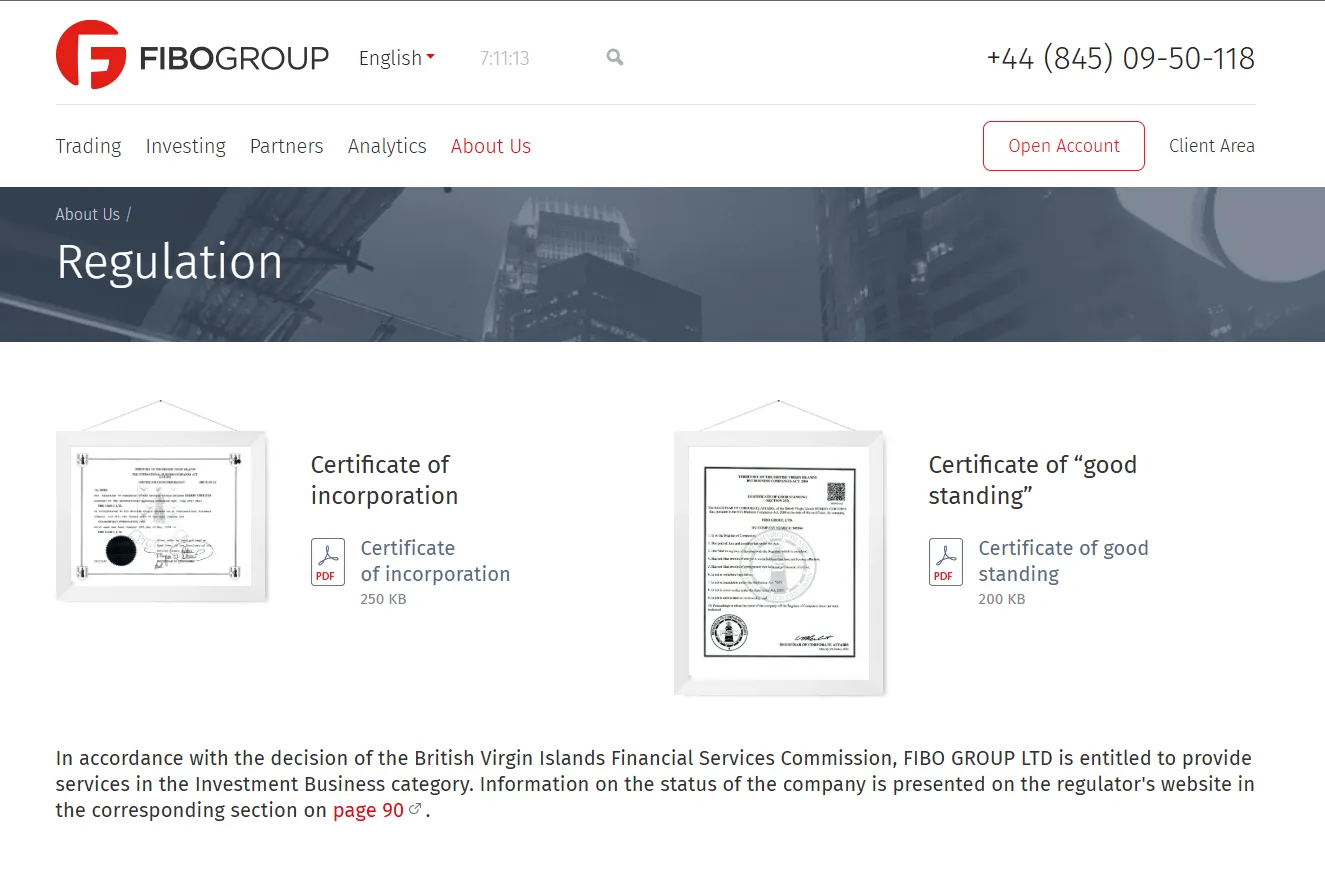
Task: Click the external link icon after page 90
Action: tap(415, 810)
